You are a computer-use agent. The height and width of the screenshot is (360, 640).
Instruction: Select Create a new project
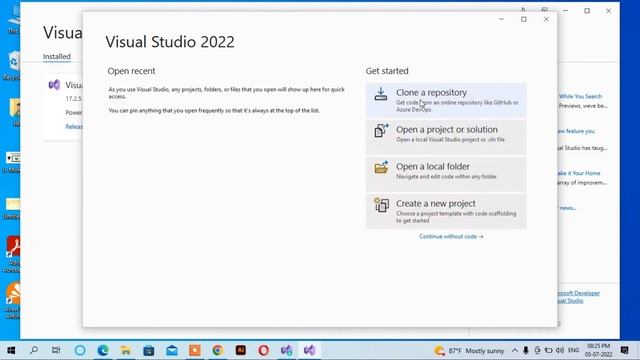pos(446,211)
